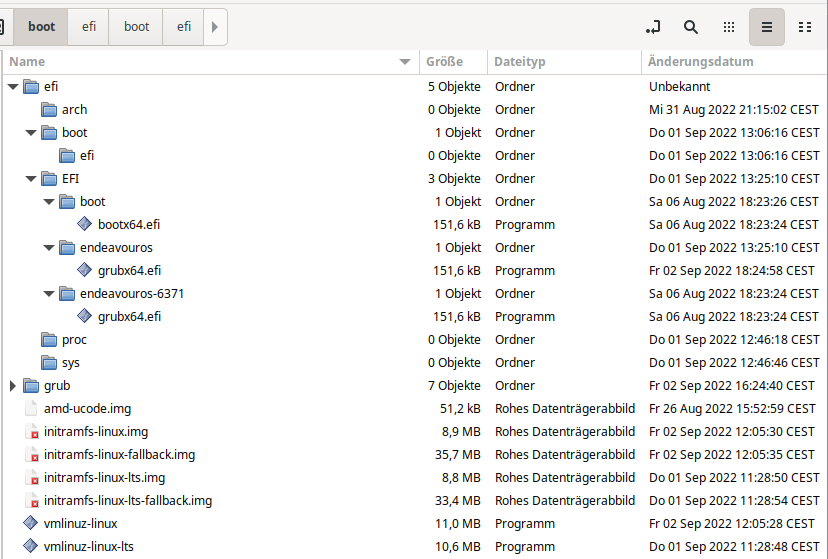Collapse the uppercase EFI folder
This screenshot has height=559, width=828.
[31, 179]
